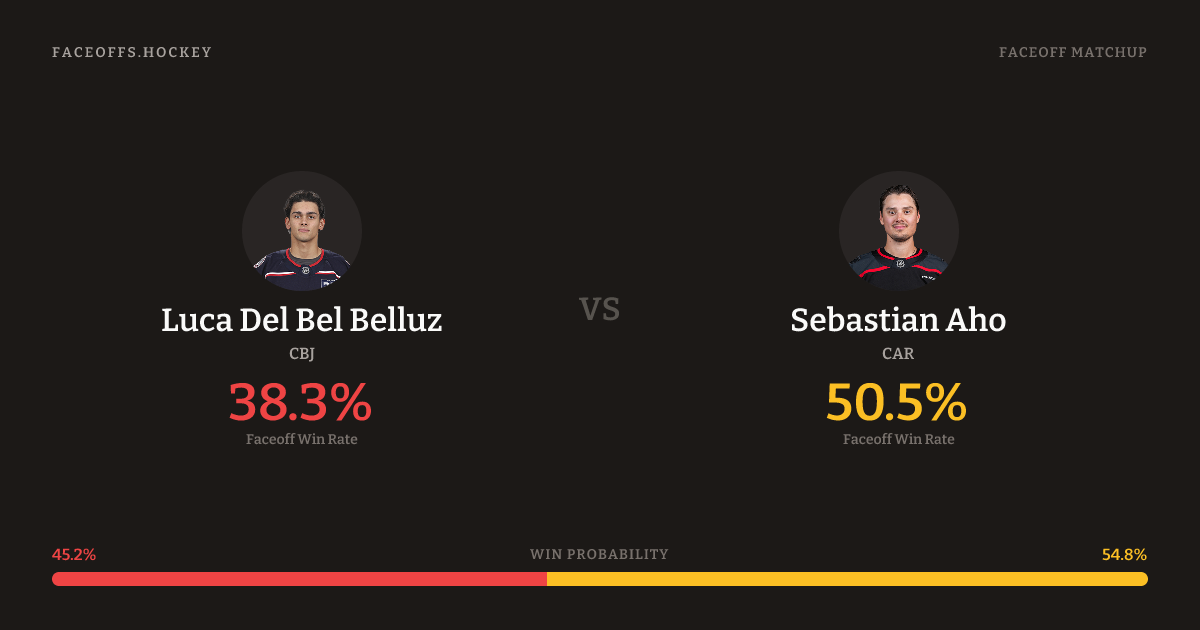Open the FACEOFFS.HOCKEY site title
1200x630 pixels.
click(x=132, y=52)
